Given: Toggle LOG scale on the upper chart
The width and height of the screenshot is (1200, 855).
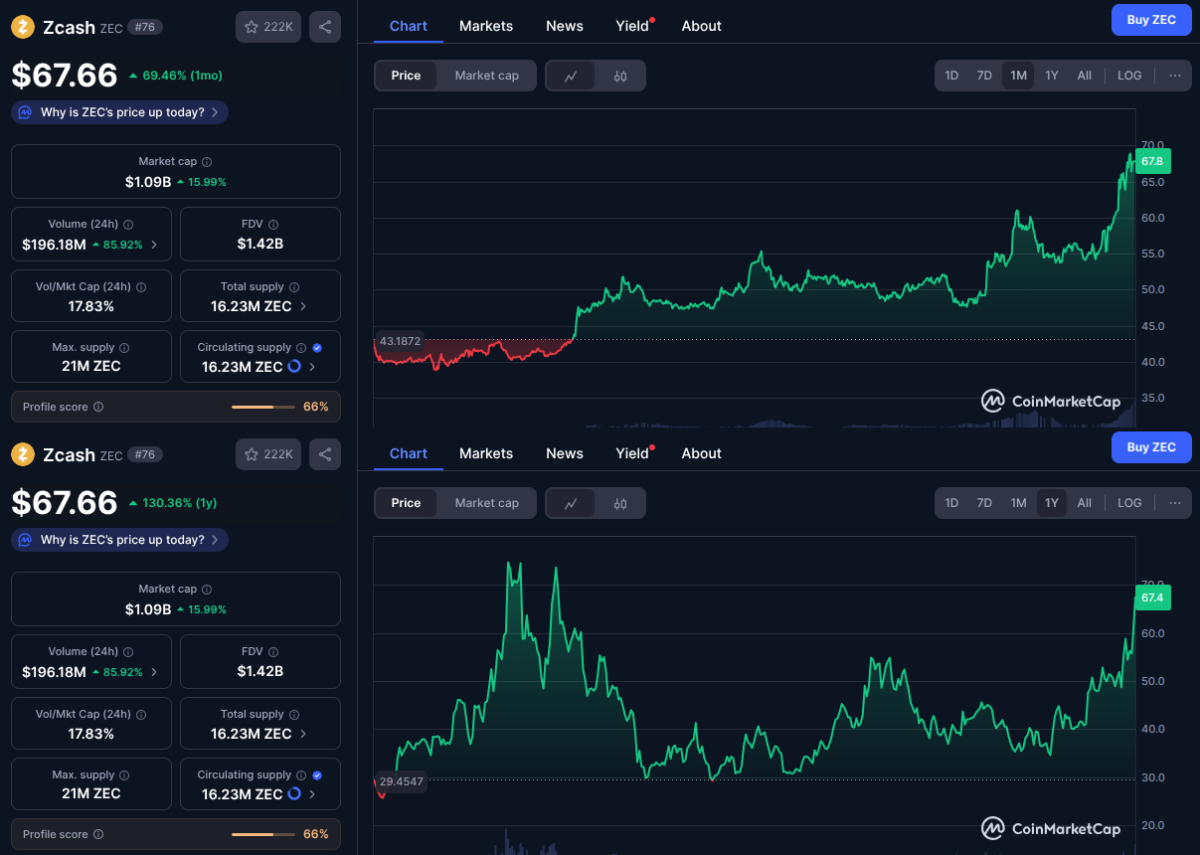Looking at the screenshot, I should (1129, 75).
